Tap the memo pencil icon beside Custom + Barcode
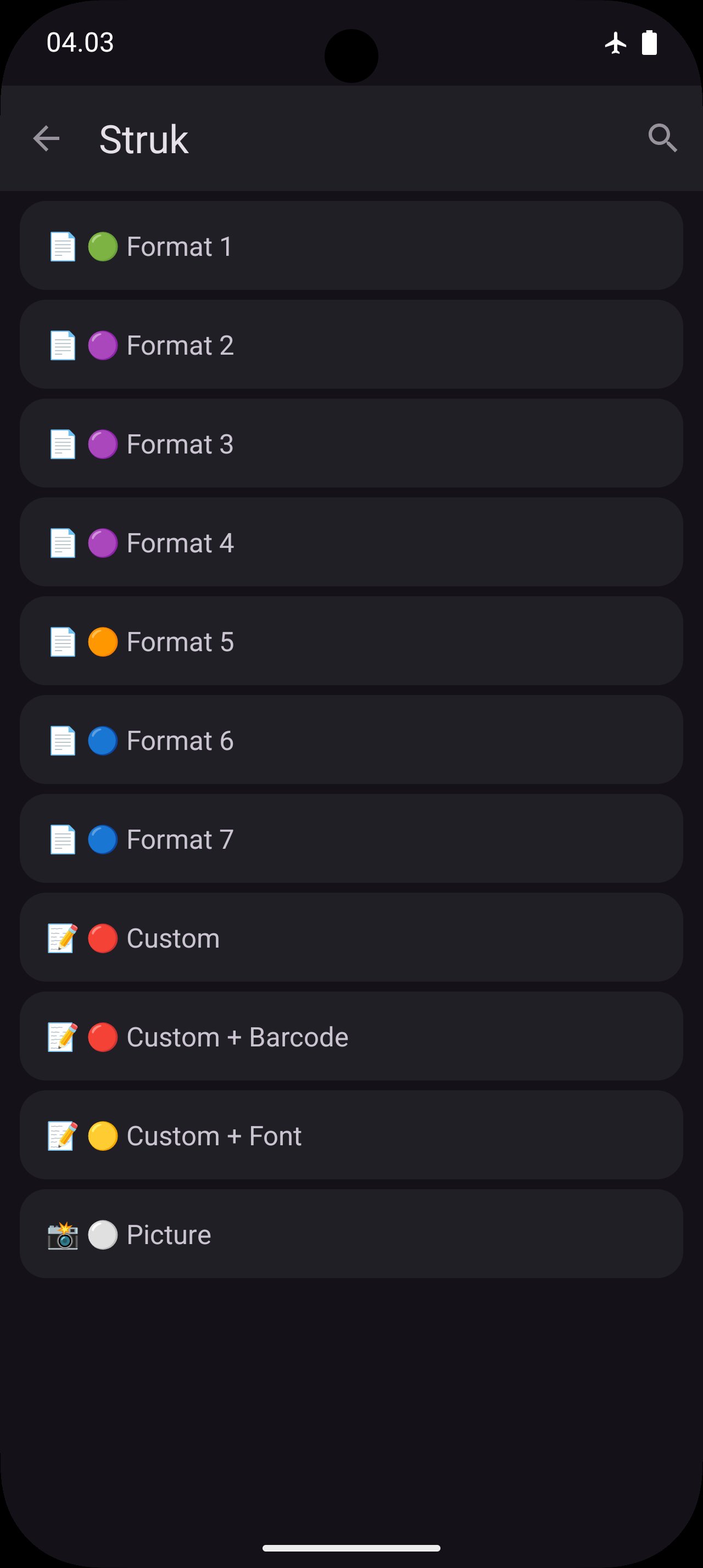703x1568 pixels. 63,1037
